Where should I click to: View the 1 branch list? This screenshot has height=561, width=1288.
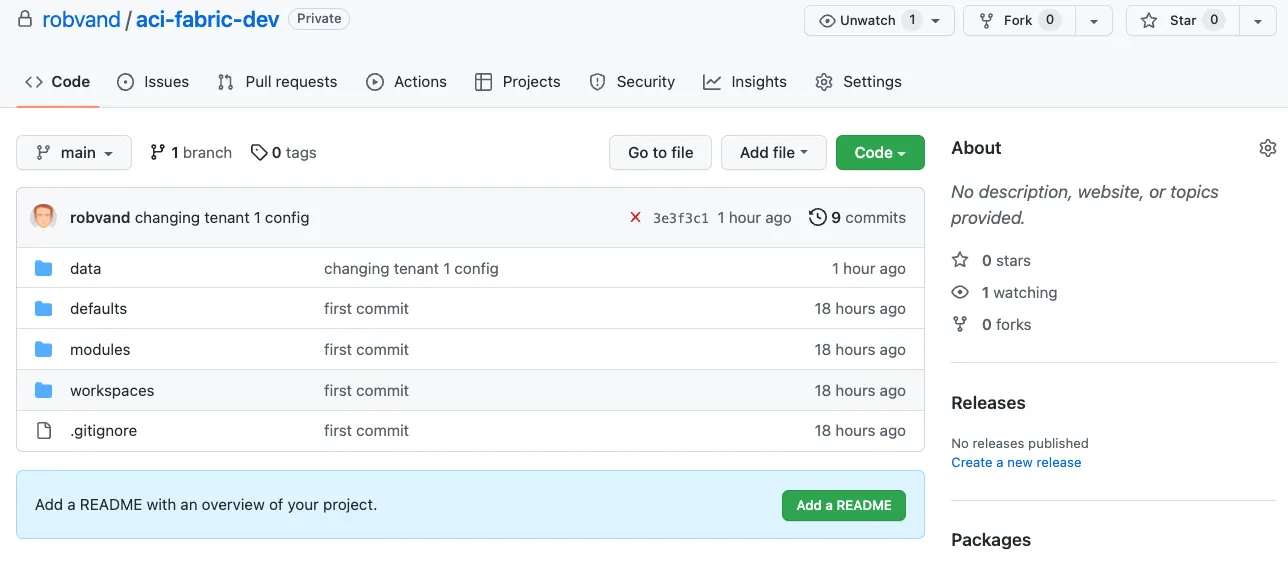(x=191, y=152)
